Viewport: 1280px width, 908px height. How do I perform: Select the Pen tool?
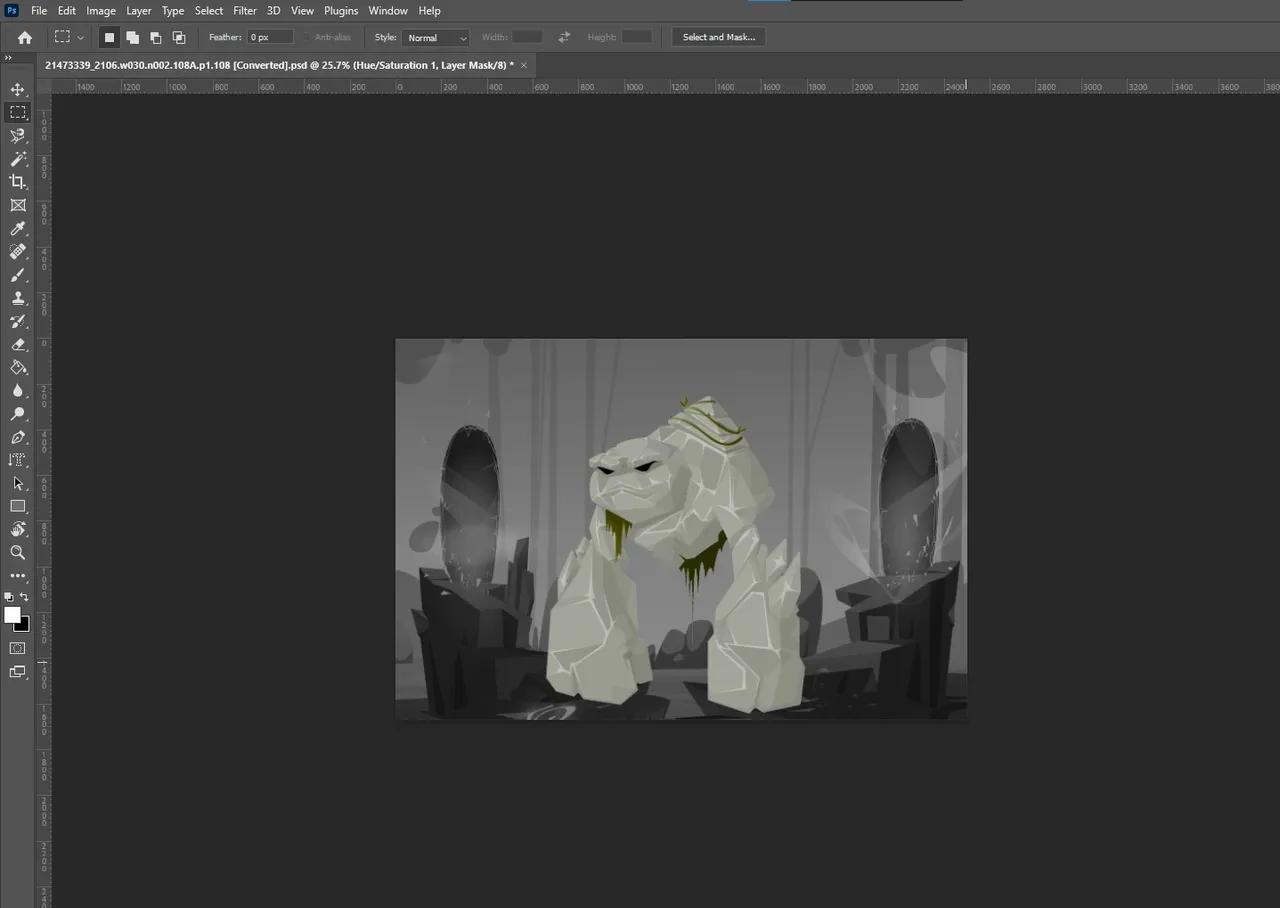coord(18,437)
